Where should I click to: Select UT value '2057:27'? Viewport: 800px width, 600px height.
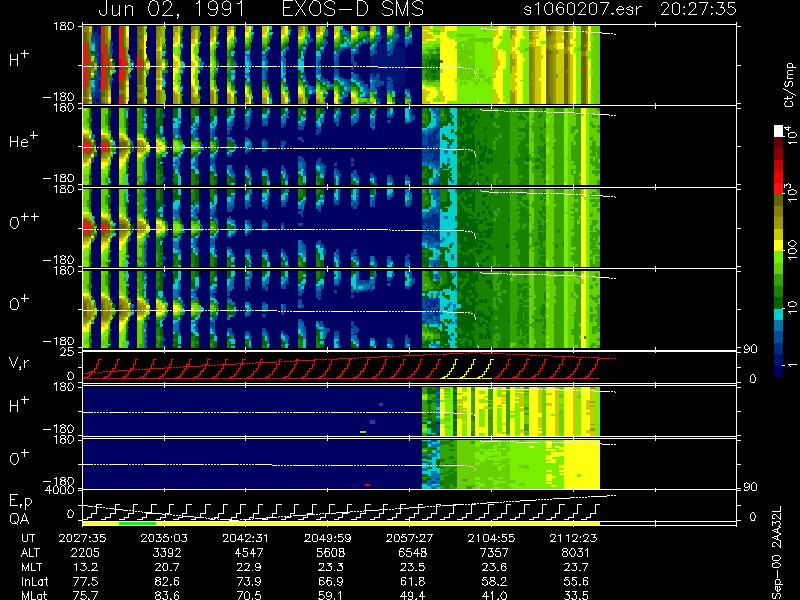click(x=410, y=538)
